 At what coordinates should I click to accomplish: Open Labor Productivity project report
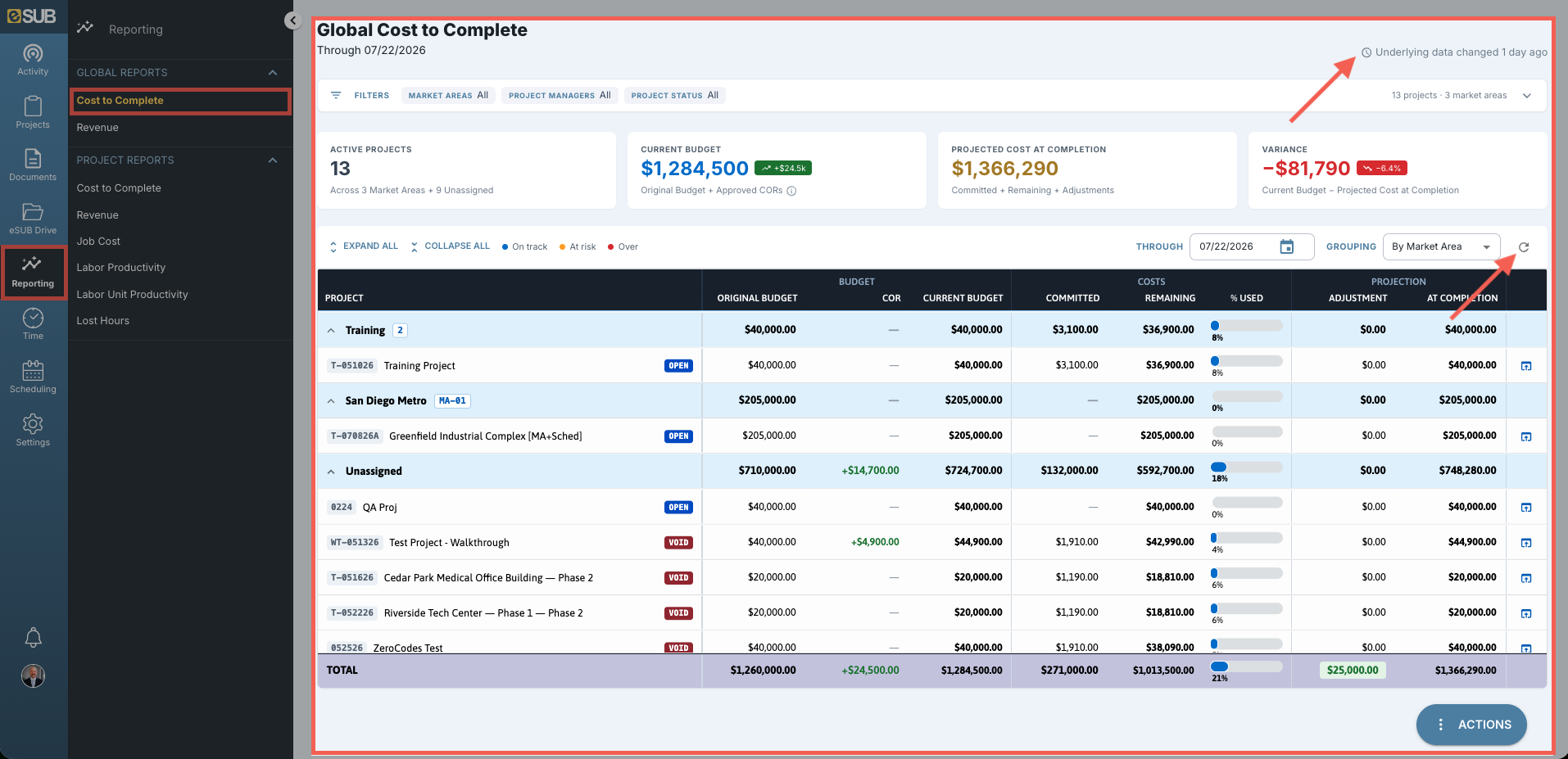[121, 268]
